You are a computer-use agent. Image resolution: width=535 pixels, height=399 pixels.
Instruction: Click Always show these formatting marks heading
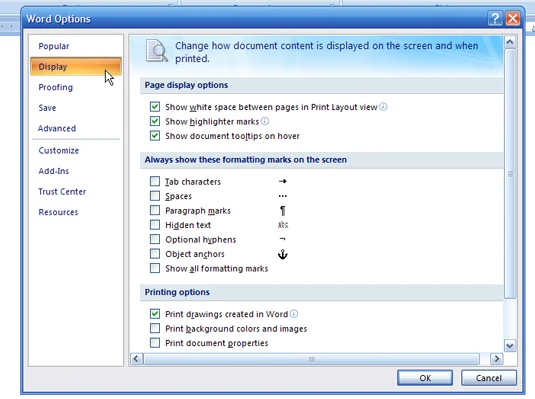pyautogui.click(x=246, y=160)
